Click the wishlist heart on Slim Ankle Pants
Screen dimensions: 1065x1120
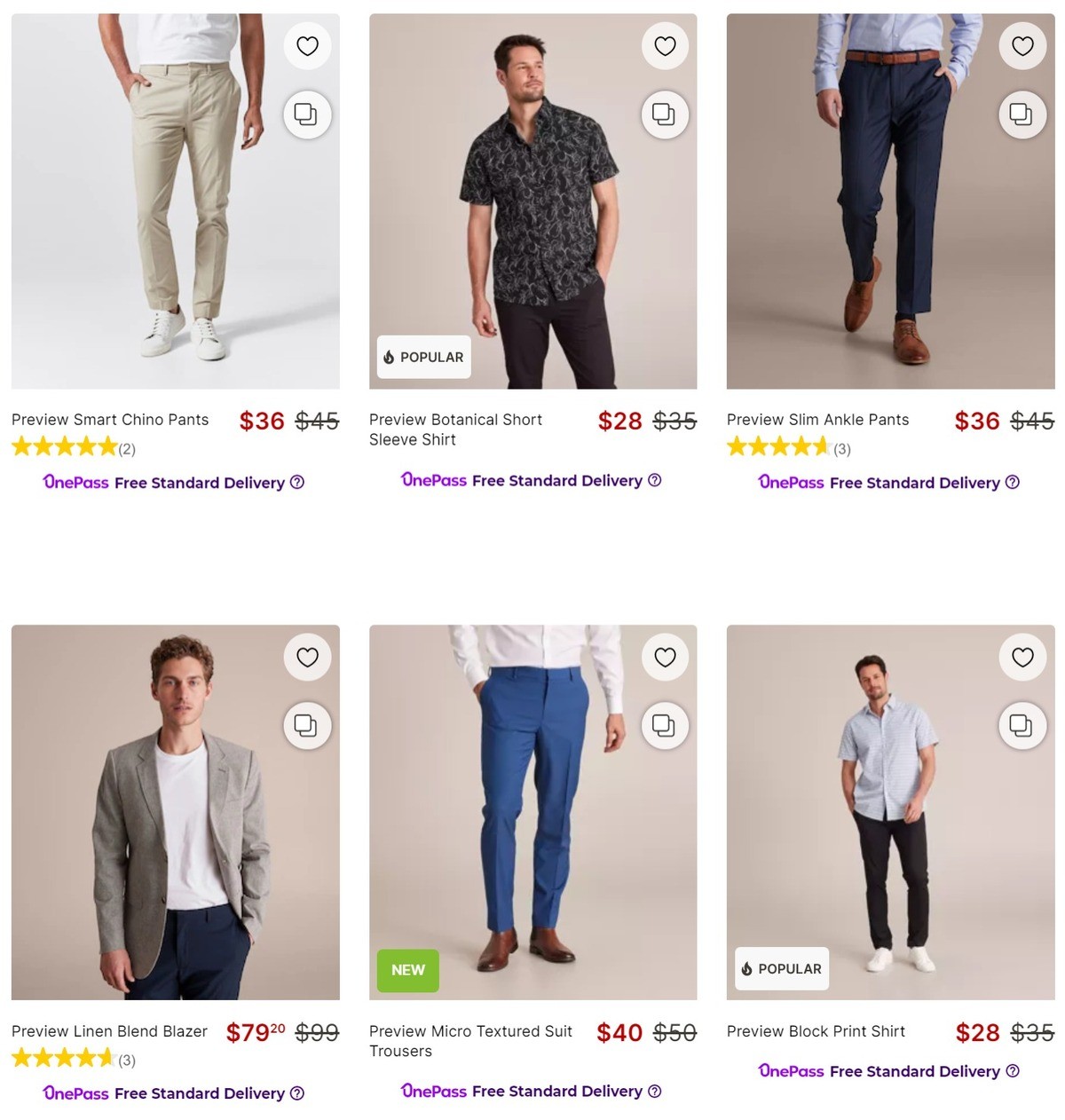(x=1022, y=45)
